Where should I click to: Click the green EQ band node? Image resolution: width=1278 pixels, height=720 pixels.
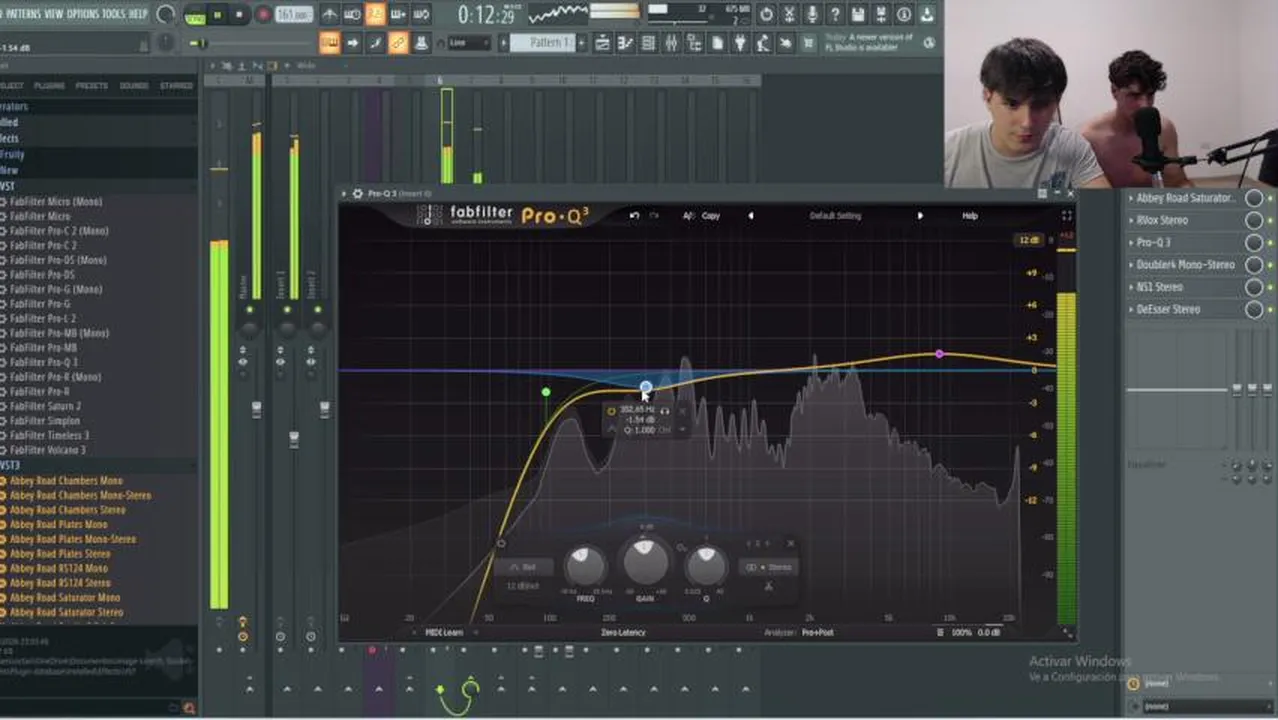point(546,392)
